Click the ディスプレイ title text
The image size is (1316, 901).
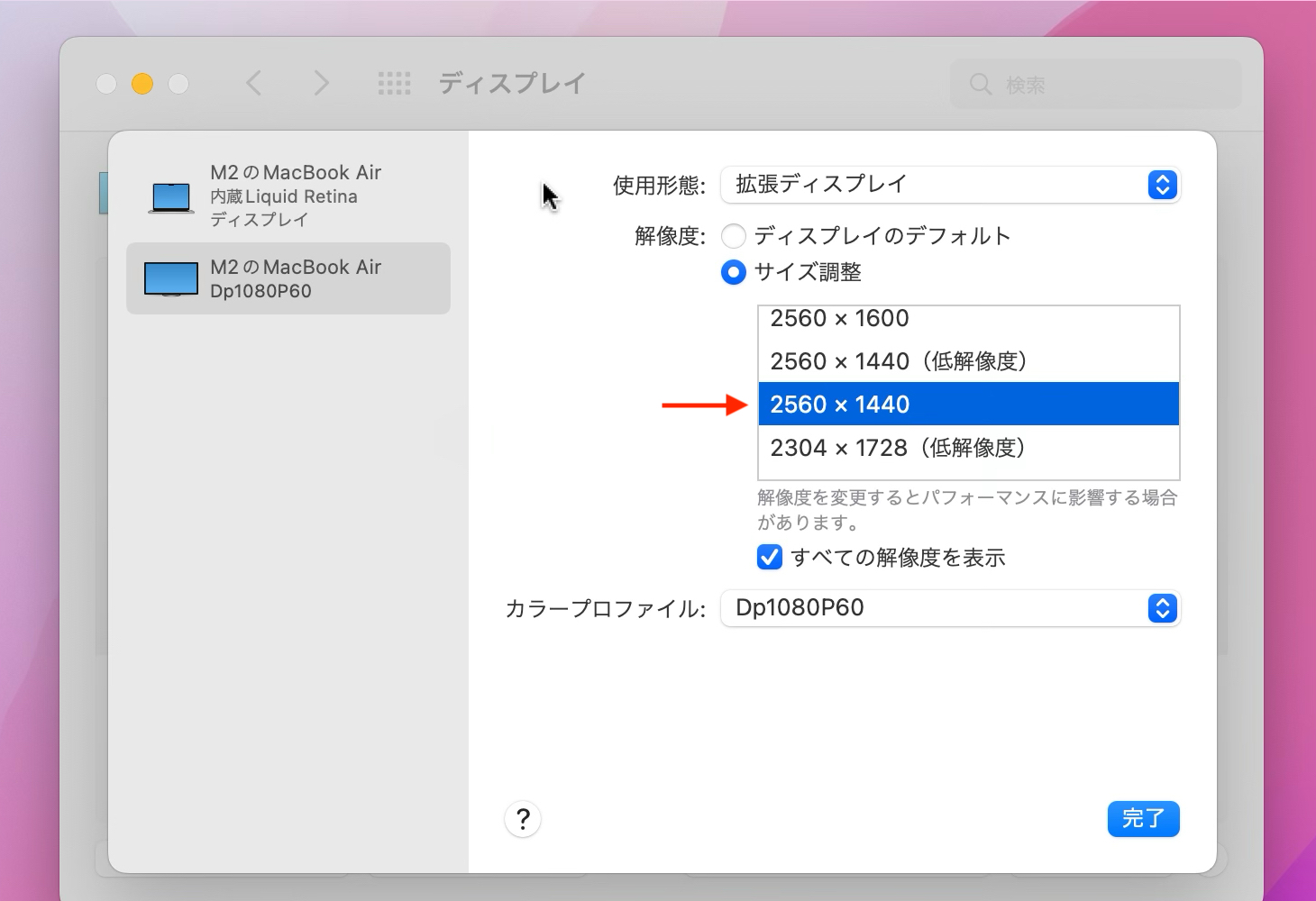511,83
